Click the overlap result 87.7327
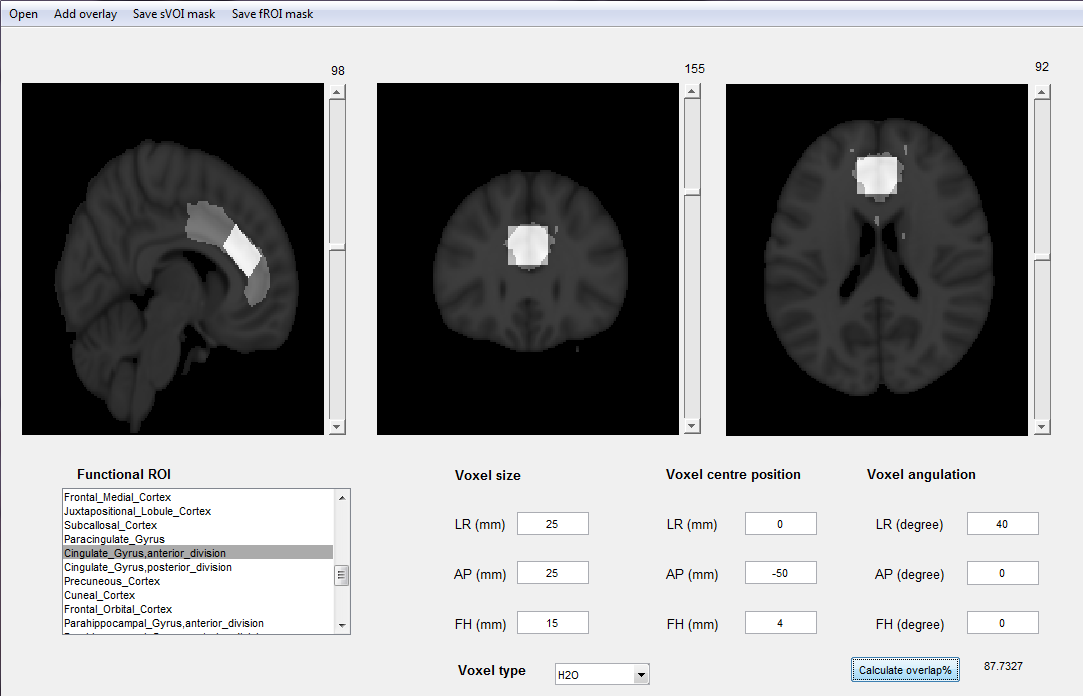The height and width of the screenshot is (696, 1083). (x=1003, y=666)
